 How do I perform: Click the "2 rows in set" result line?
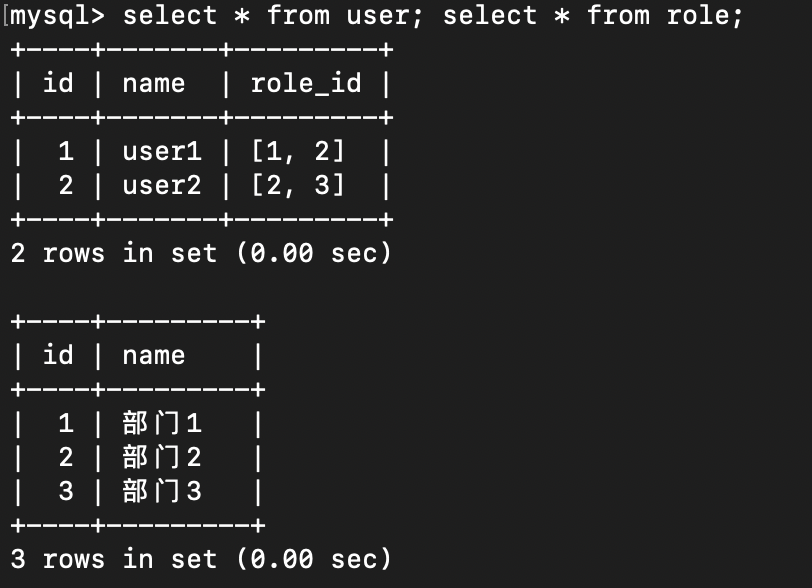[201, 254]
